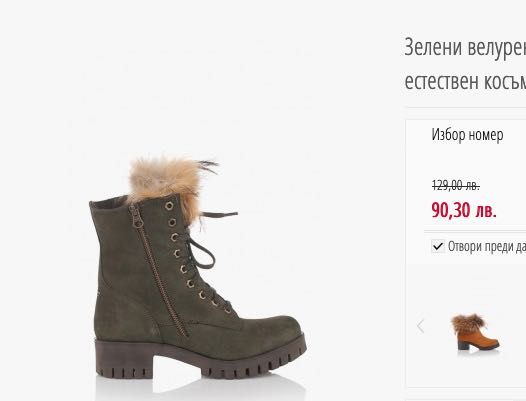The height and width of the screenshot is (401, 526).
Task: Click the "Отвори преди да" label text
Action: (x=487, y=247)
